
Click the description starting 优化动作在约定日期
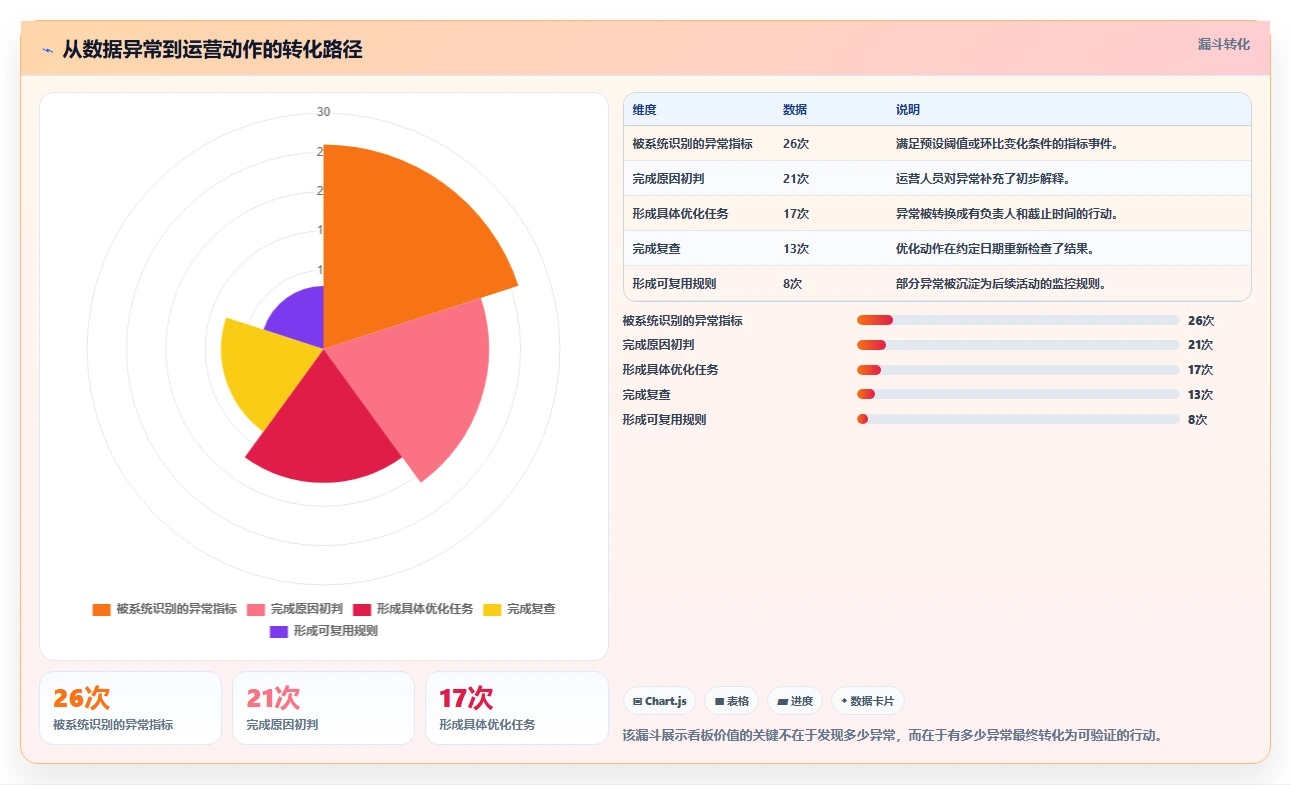tap(995, 249)
